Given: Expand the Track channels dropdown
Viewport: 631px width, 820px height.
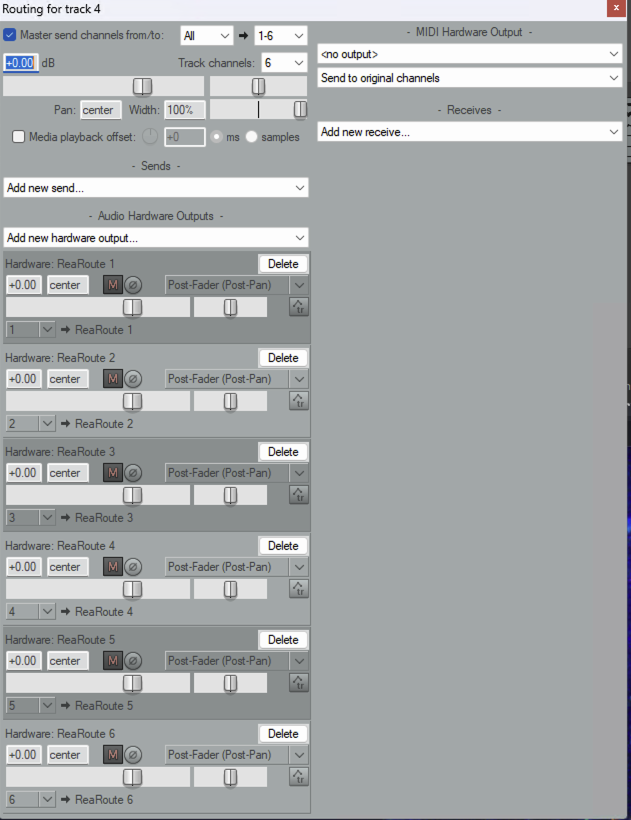Looking at the screenshot, I should [x=283, y=63].
